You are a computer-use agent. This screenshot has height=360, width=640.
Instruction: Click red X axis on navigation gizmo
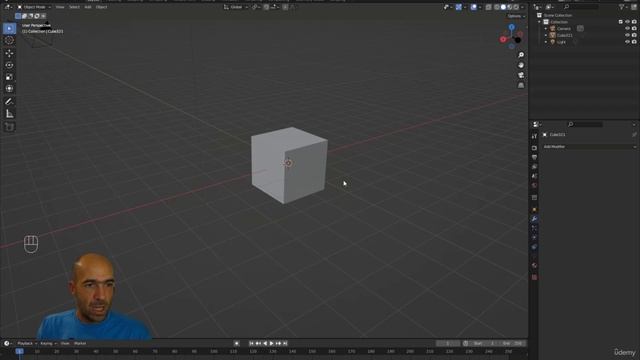pos(503,40)
